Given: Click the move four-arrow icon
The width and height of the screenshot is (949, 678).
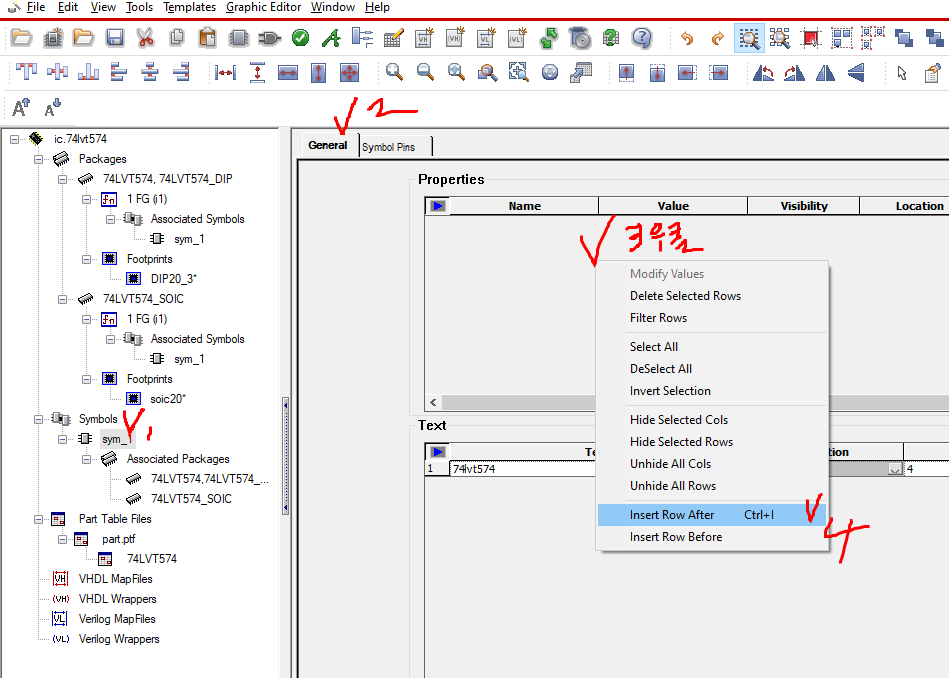Looking at the screenshot, I should (349, 73).
